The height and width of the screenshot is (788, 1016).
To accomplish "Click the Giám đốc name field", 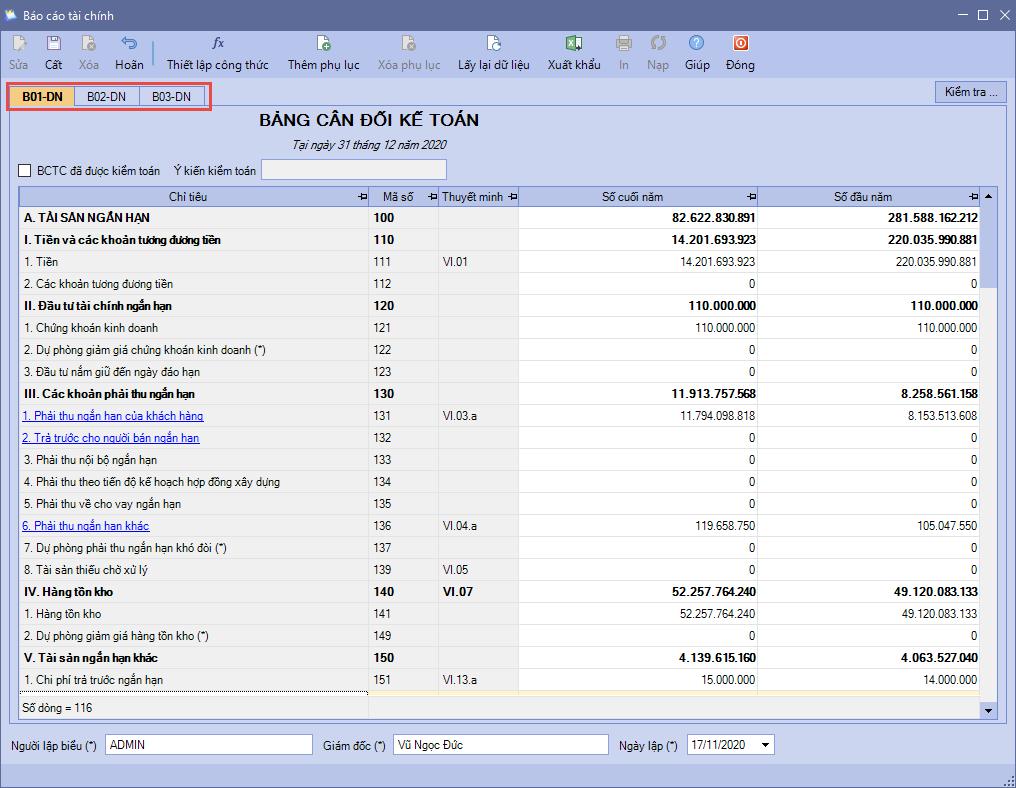I will (x=500, y=745).
